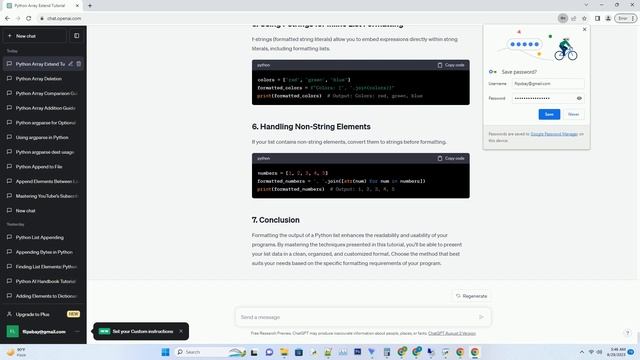Viewport: 640px width, 360px height.
Task: Open Python Array Deletion chat
Action: (x=43, y=78)
